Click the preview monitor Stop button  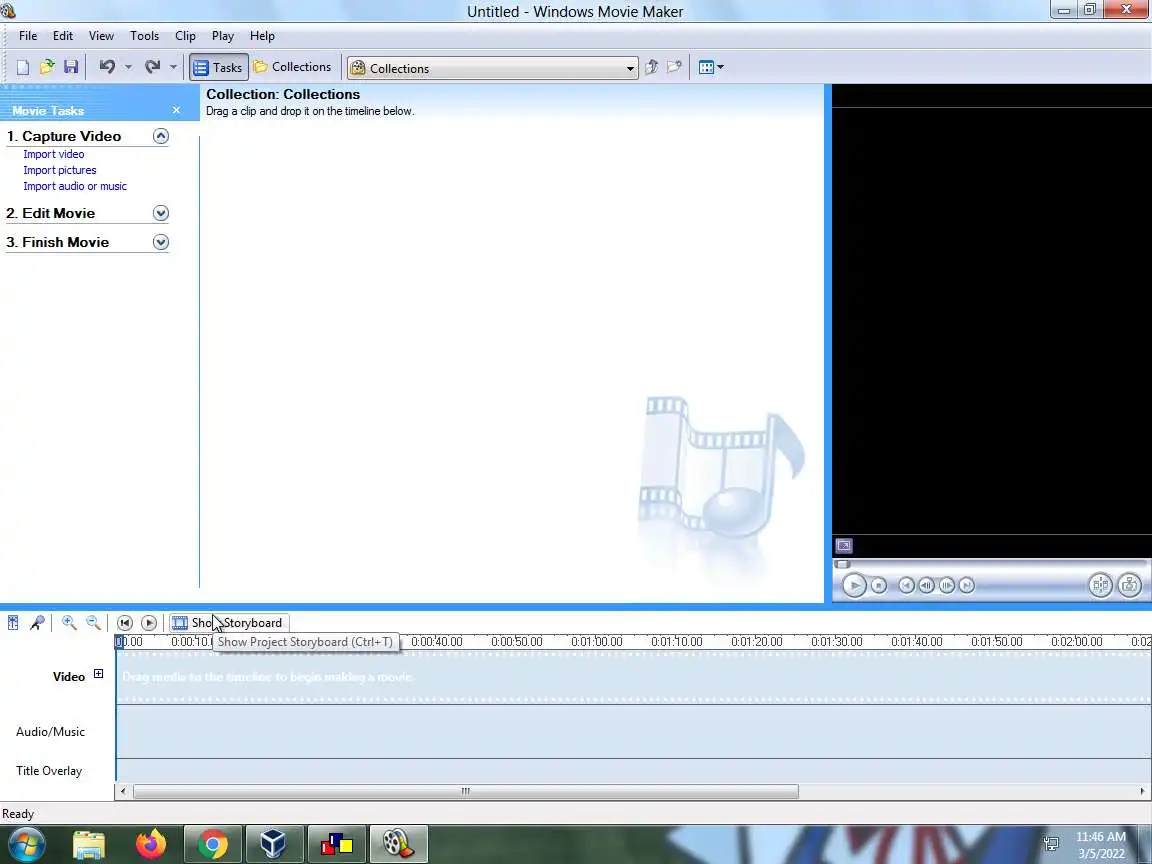(x=879, y=586)
